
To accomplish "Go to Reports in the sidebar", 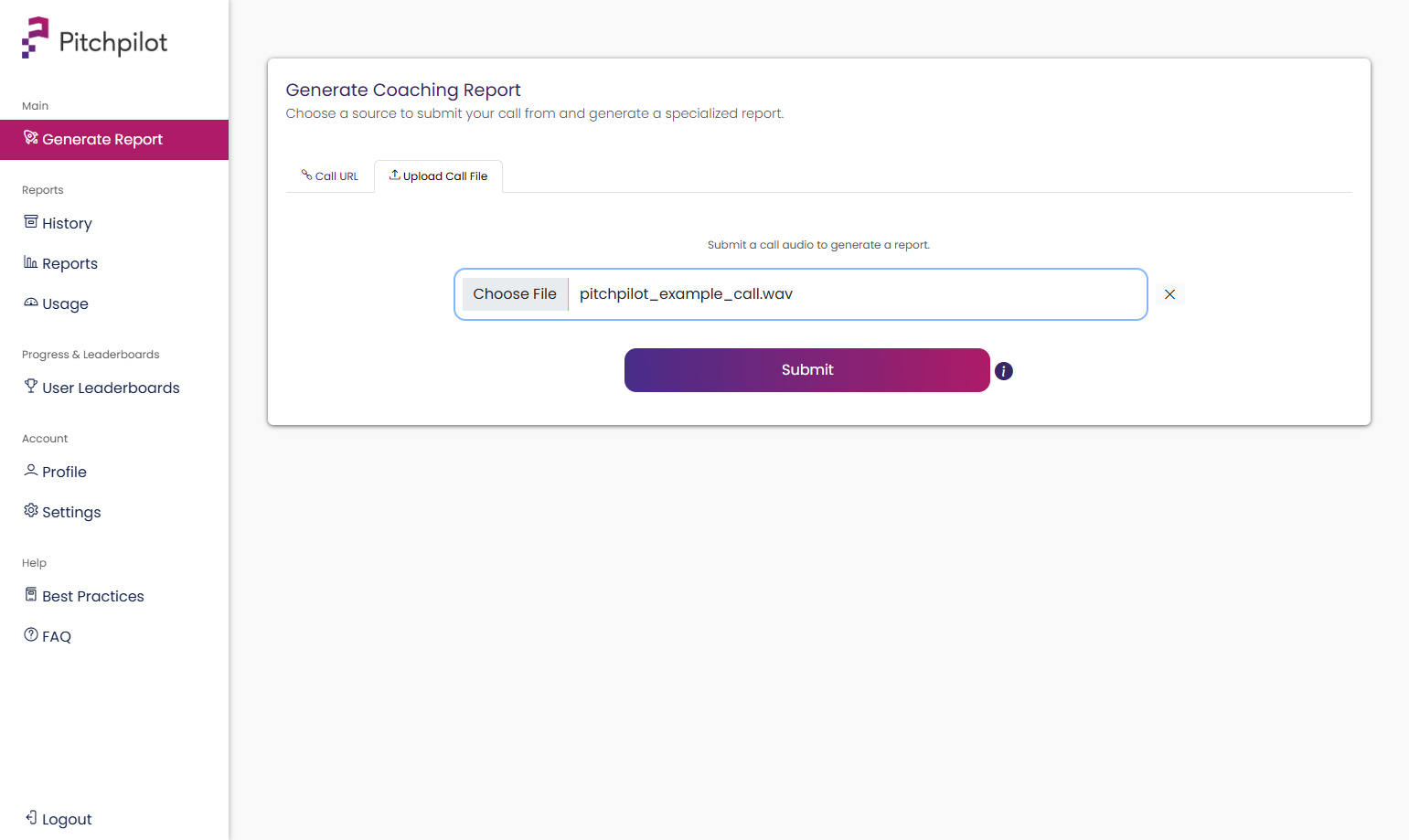I will click(114, 263).
